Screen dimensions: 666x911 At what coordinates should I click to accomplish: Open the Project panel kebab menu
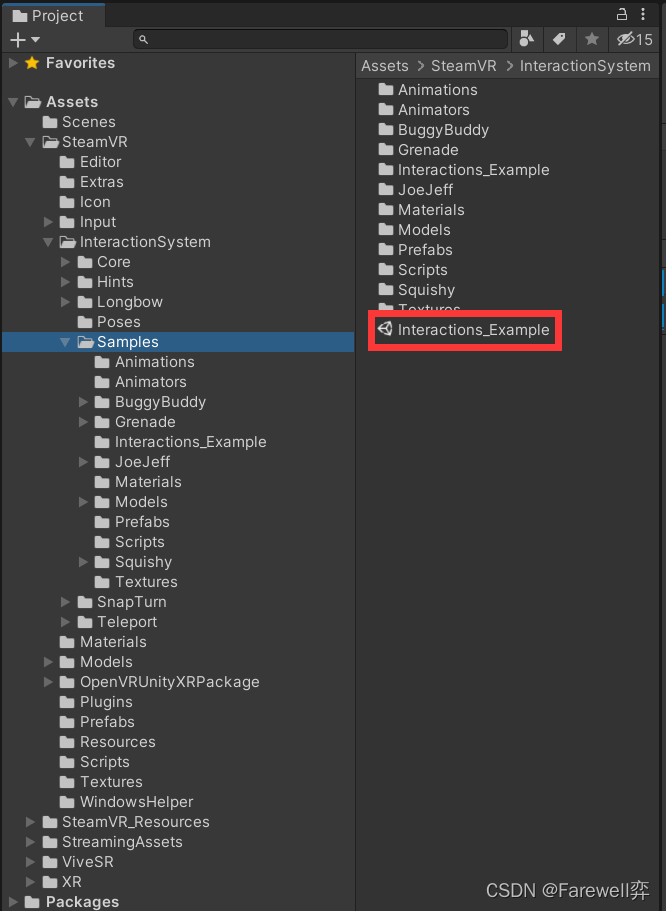(643, 14)
